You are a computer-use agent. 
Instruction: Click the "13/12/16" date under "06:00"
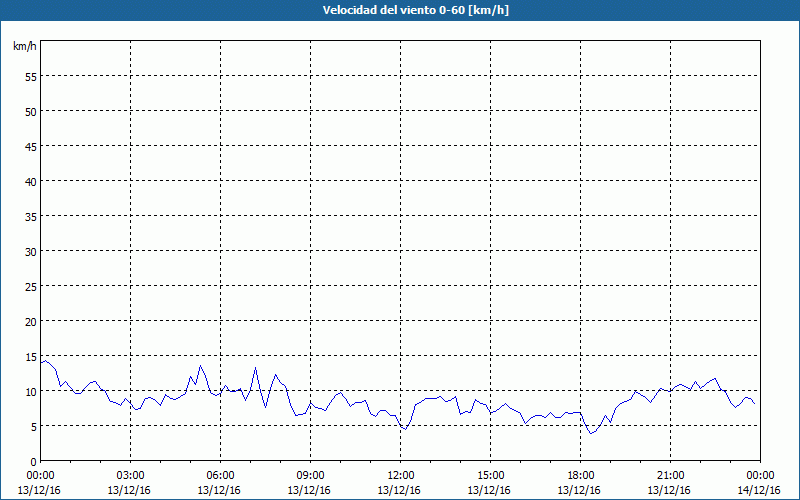[219, 490]
